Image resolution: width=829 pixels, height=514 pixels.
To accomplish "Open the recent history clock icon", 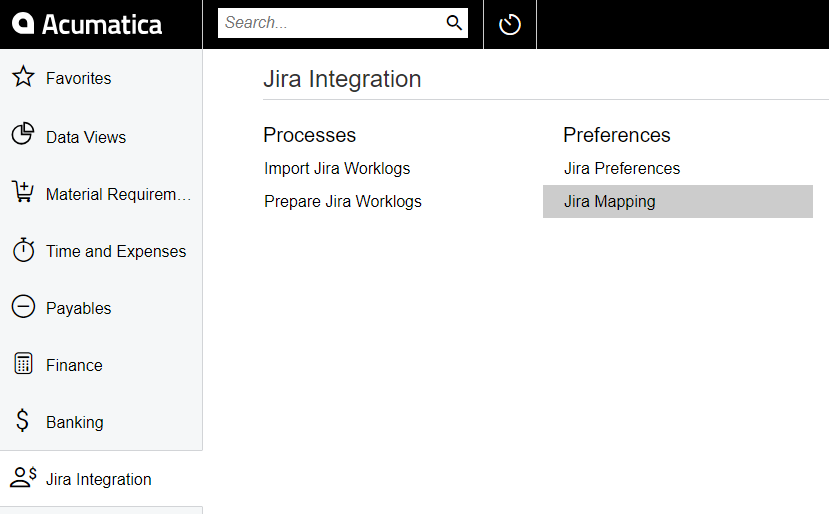I will pyautogui.click(x=510, y=24).
